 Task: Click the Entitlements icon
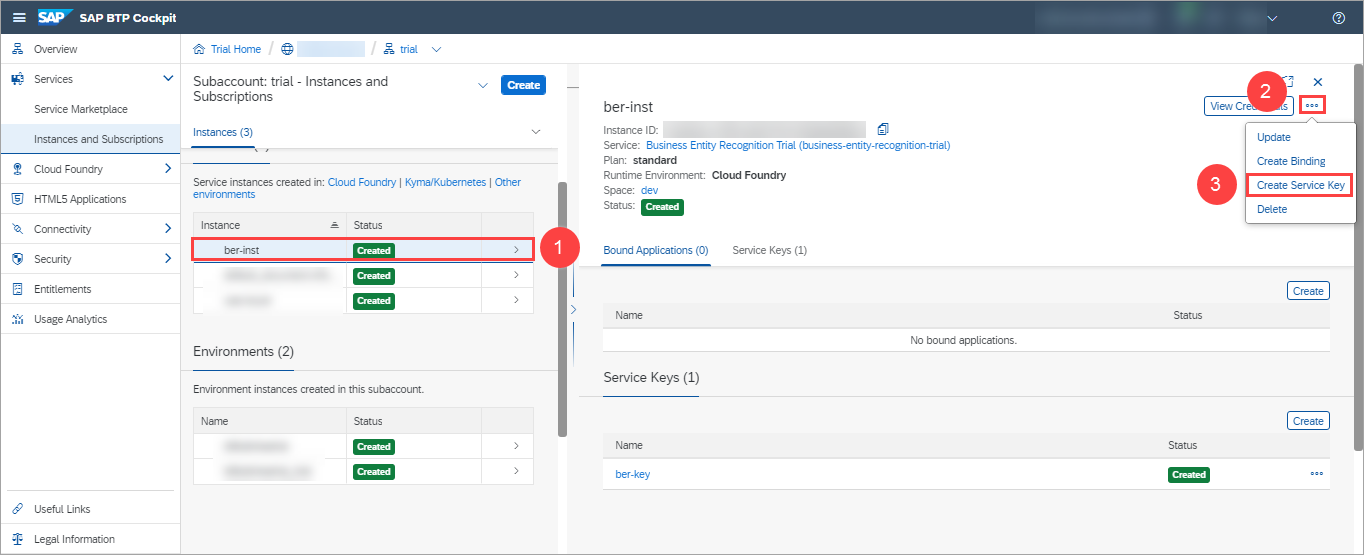[17, 289]
